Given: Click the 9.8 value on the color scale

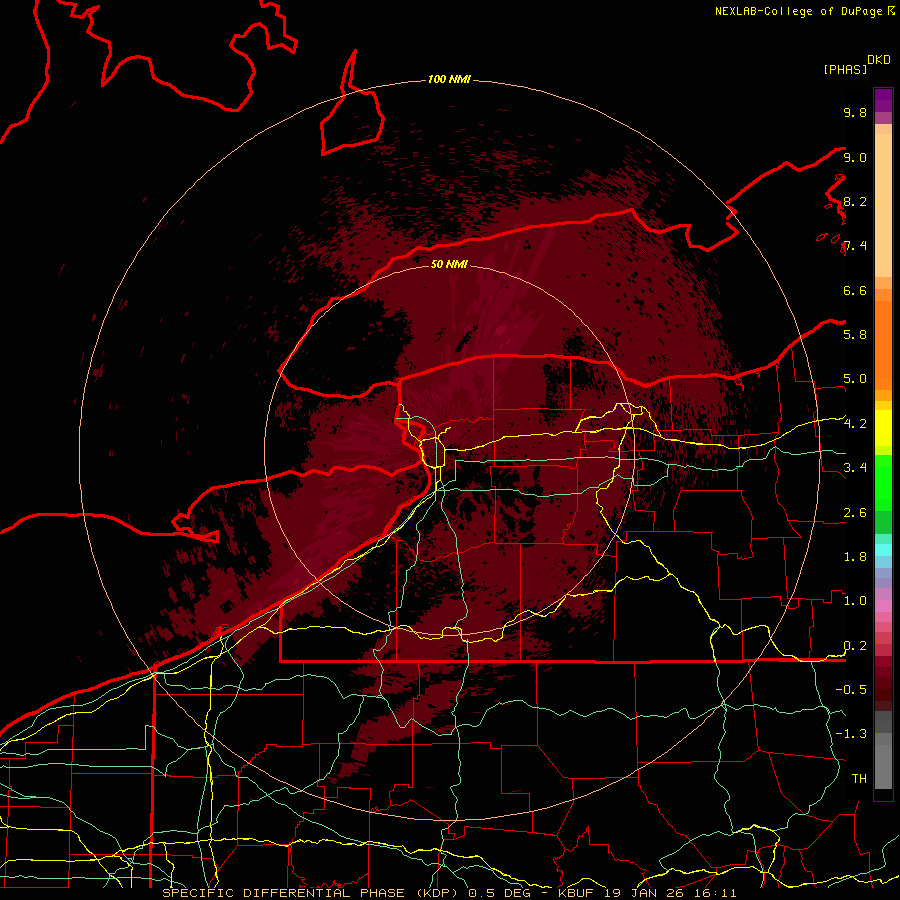Looking at the screenshot, I should [x=855, y=112].
